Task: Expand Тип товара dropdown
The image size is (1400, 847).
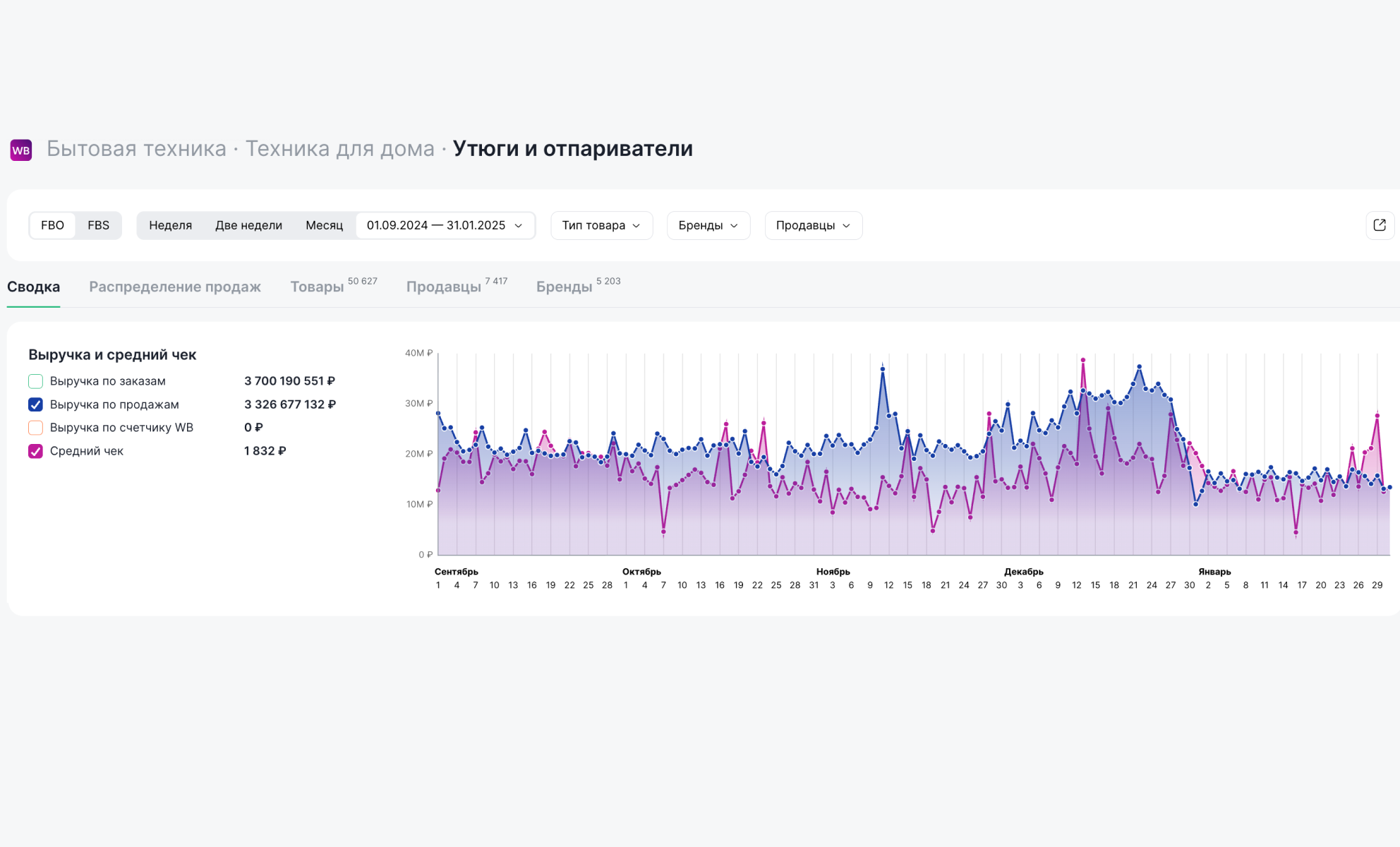Action: (x=601, y=225)
